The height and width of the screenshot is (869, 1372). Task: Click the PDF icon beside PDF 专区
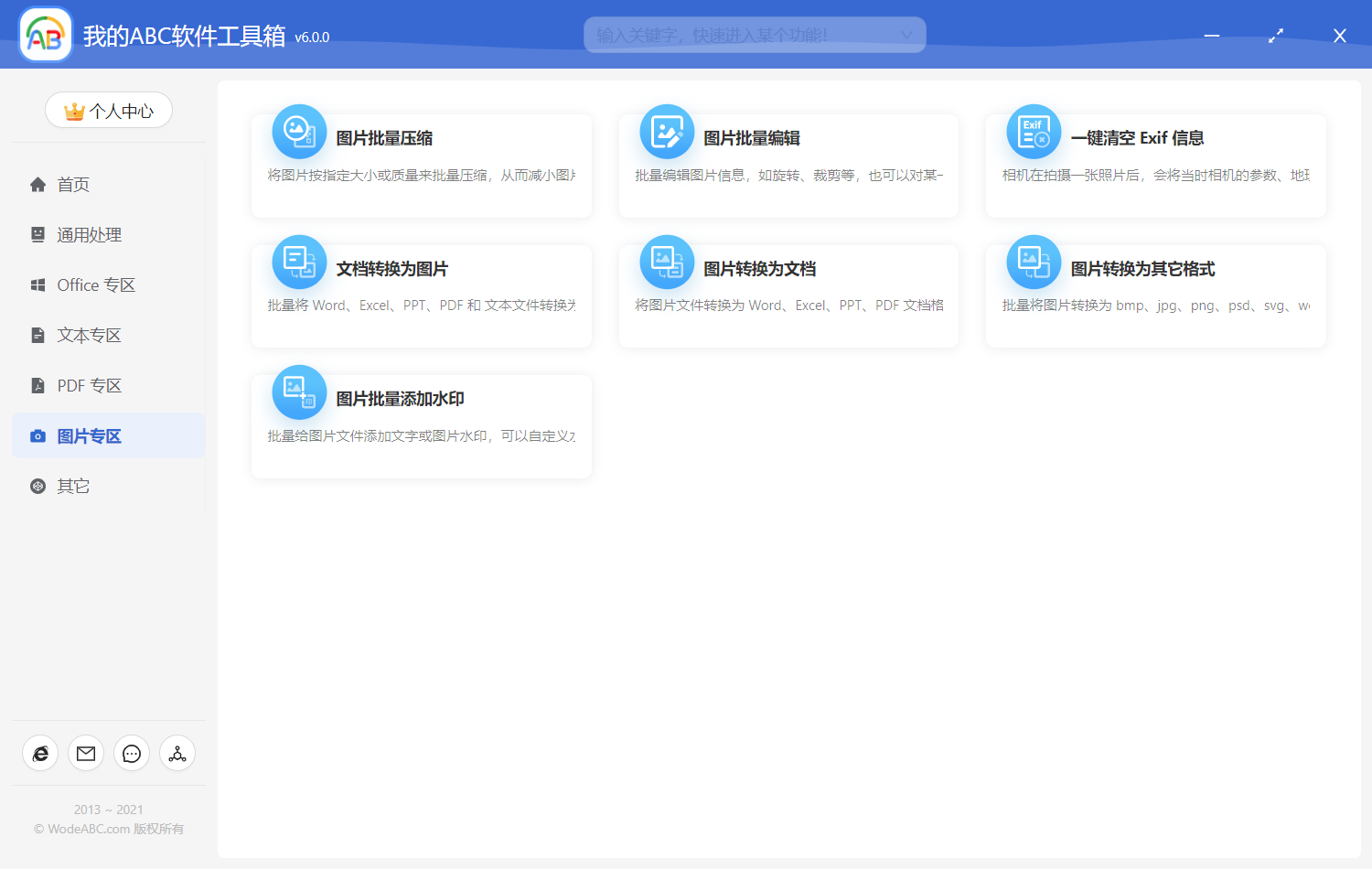click(x=38, y=386)
